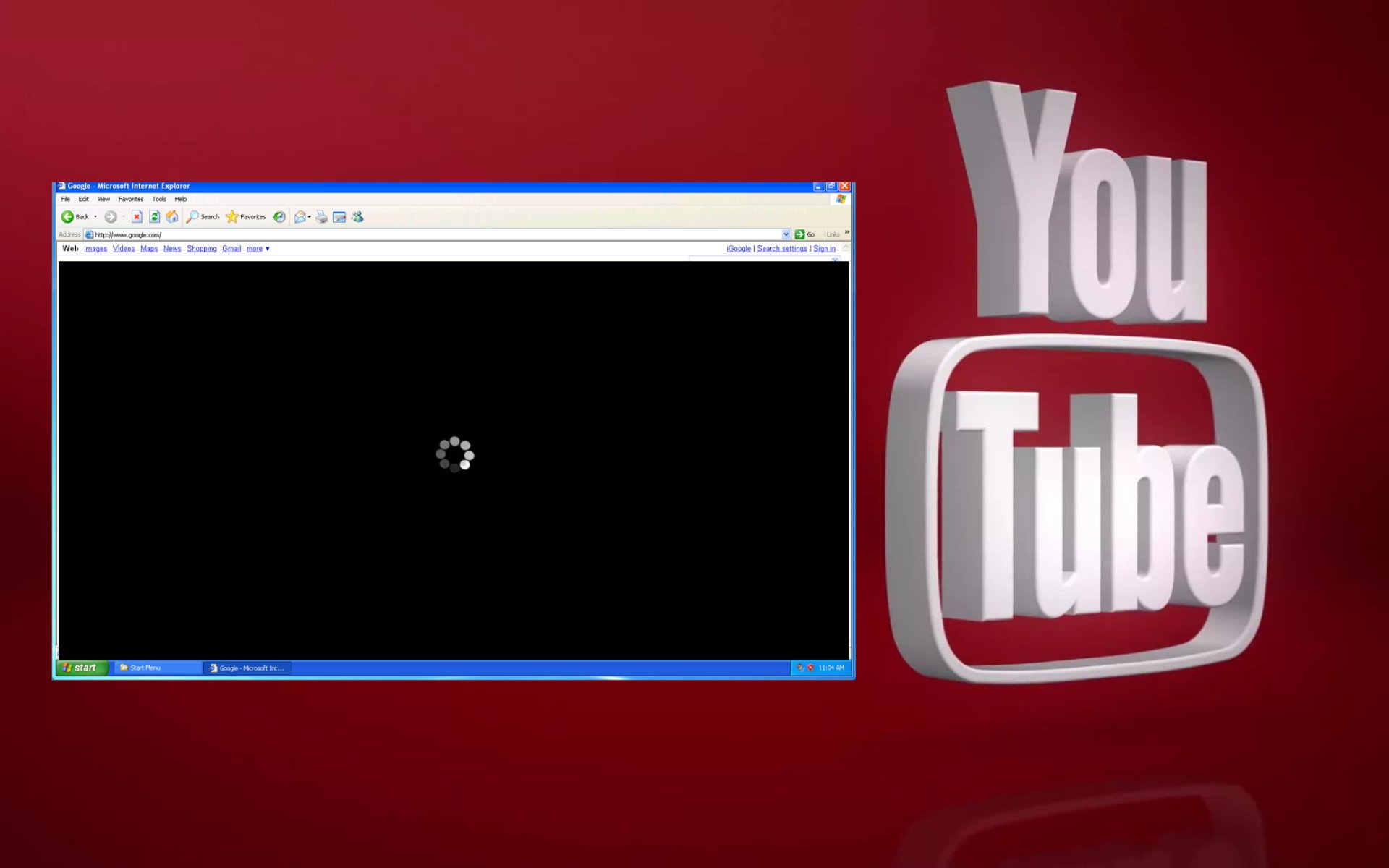The height and width of the screenshot is (868, 1389).
Task: Open the News link
Action: click(172, 248)
